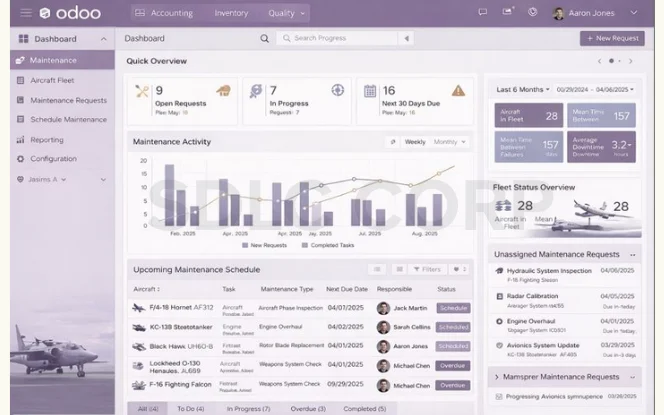Switch to the To Do (4) tab
The image size is (664, 415).
coord(191,409)
